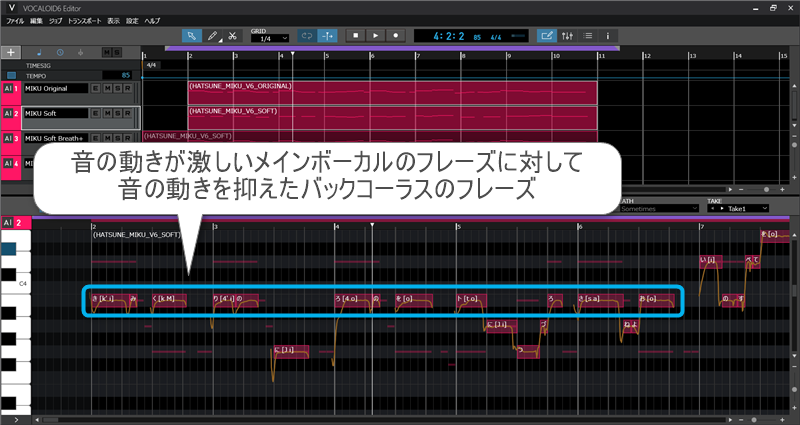Toggle the clock tempo icon in track header
The width and height of the screenshot is (800, 425).
tap(60, 53)
